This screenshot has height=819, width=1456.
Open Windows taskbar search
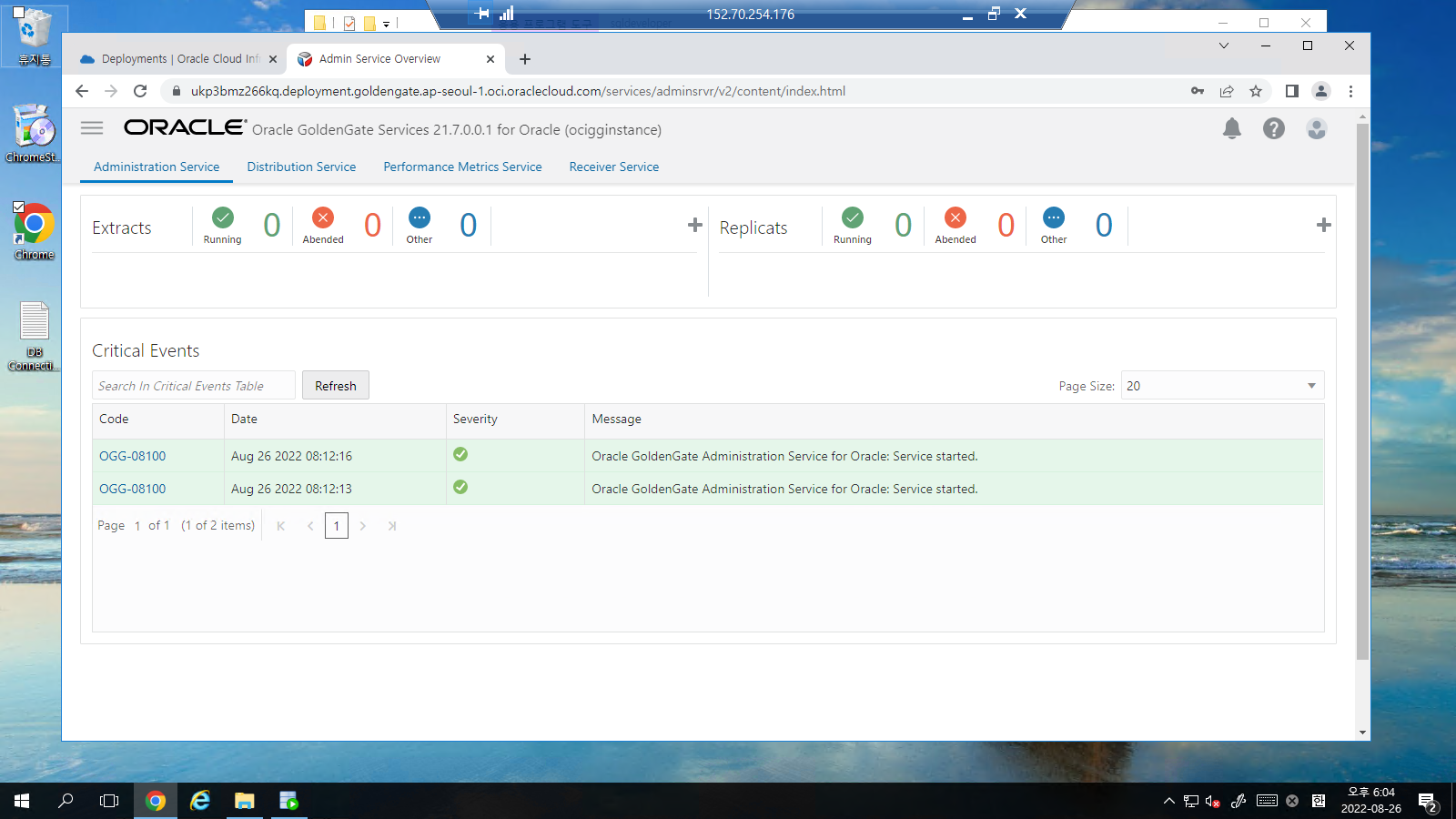tap(66, 801)
